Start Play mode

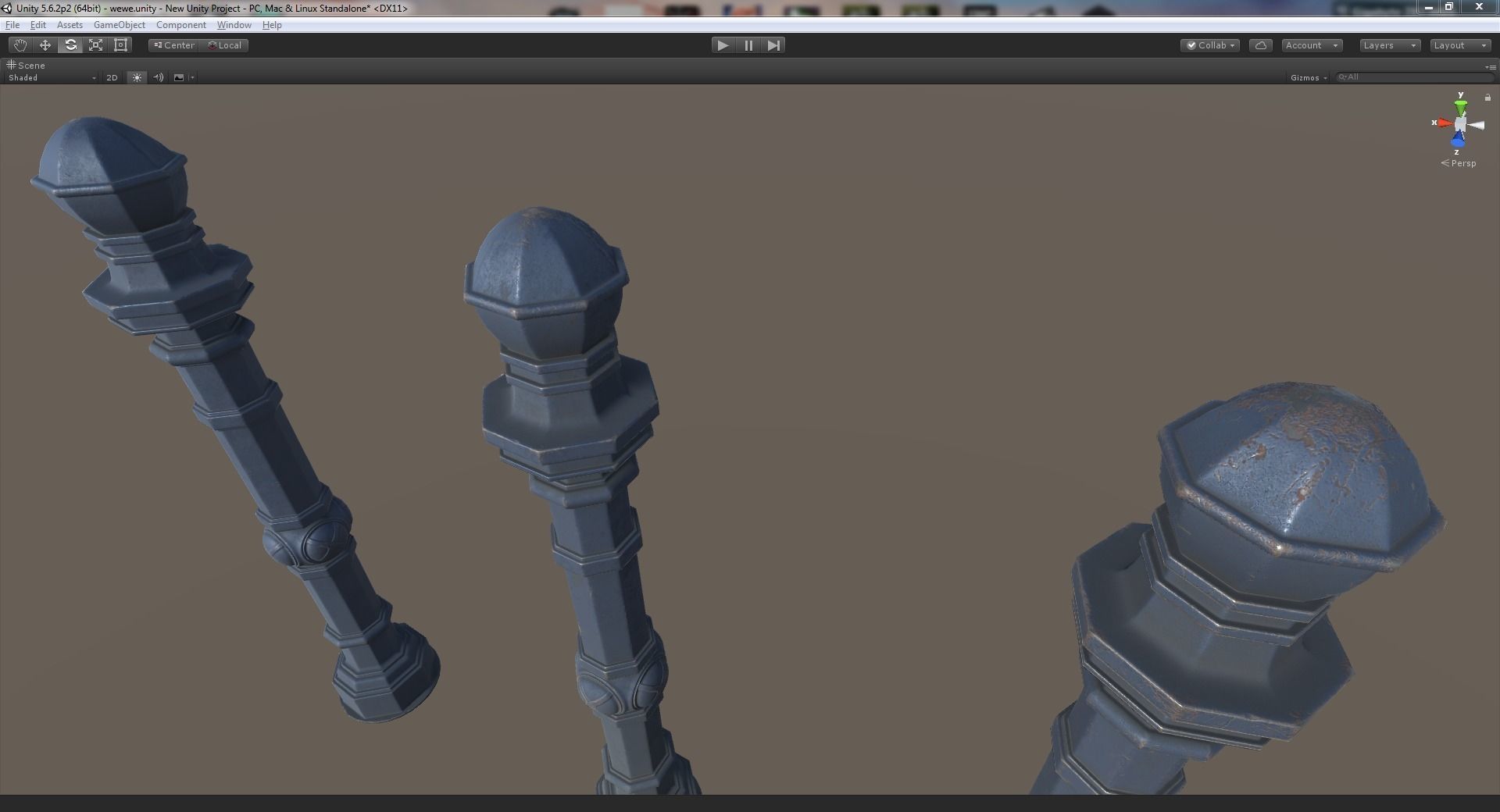pyautogui.click(x=723, y=45)
